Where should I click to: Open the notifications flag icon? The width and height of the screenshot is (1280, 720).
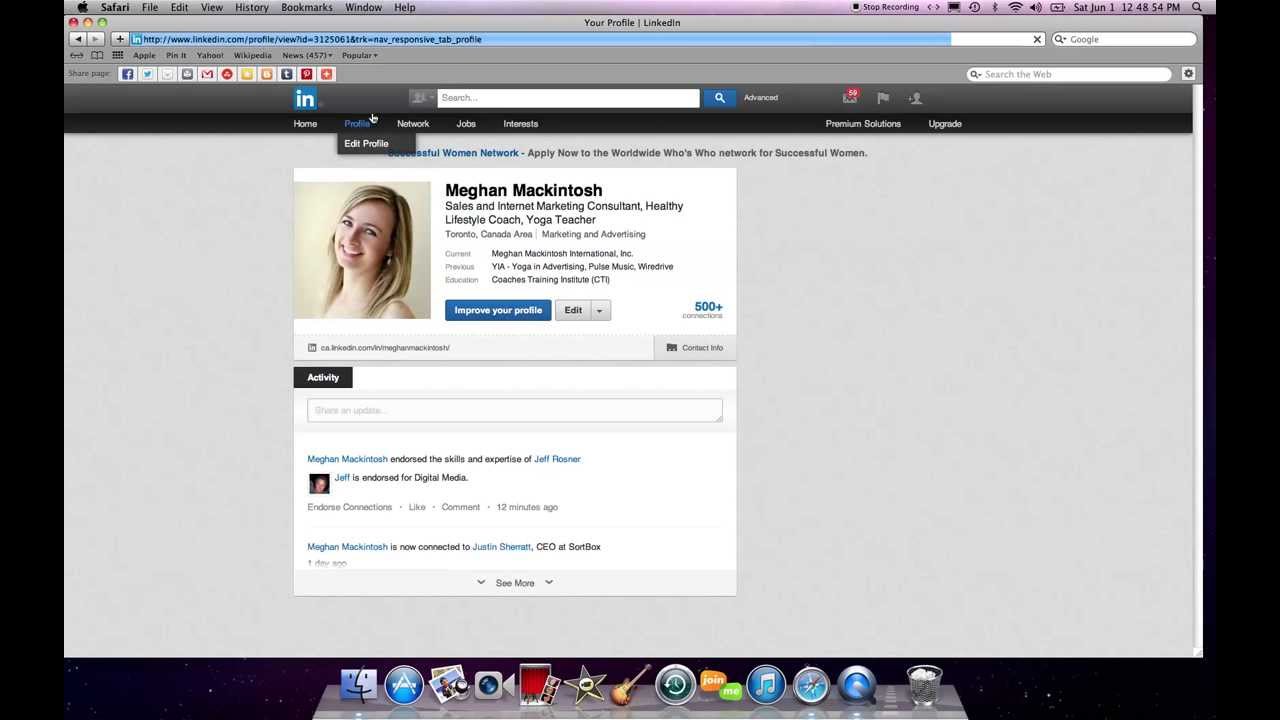pos(883,98)
